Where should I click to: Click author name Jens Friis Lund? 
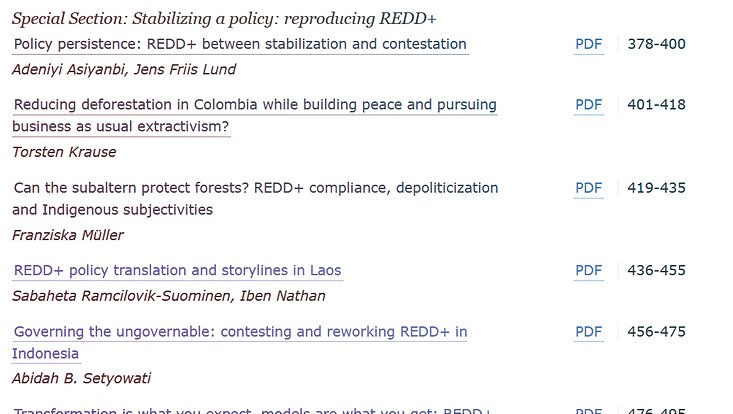(185, 69)
